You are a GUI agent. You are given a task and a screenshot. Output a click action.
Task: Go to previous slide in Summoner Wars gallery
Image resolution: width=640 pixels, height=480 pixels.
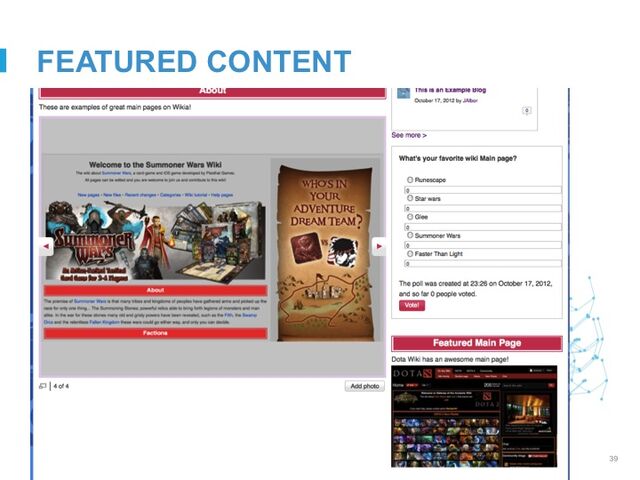coord(46,246)
